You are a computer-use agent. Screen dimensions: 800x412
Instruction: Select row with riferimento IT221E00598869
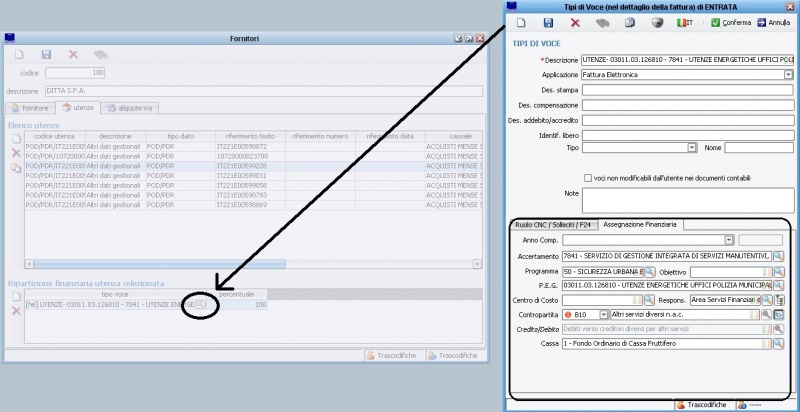pyautogui.click(x=253, y=204)
